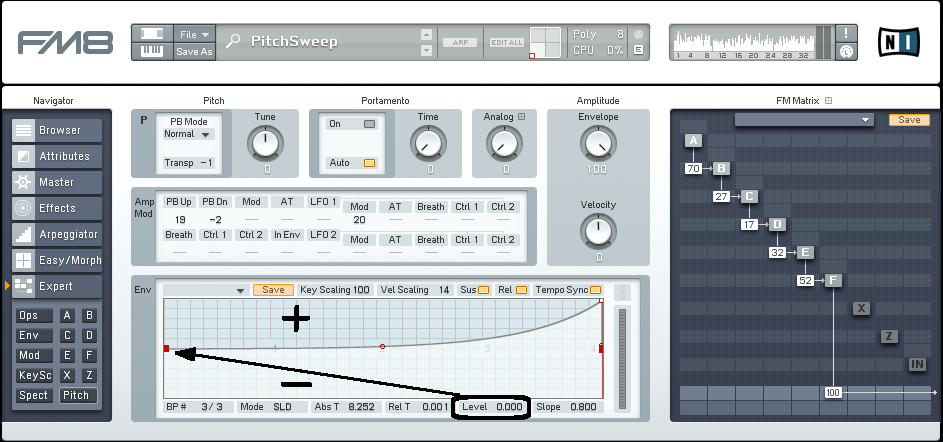The image size is (943, 442).
Task: Click the morph square pad in header
Action: (545, 43)
